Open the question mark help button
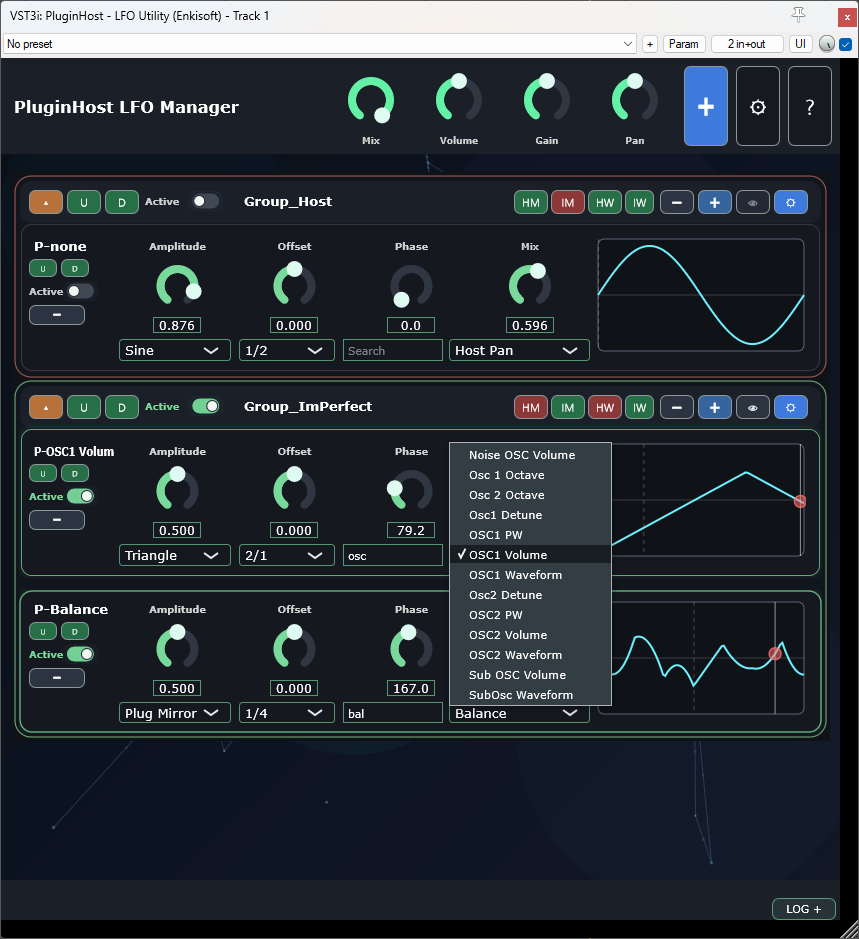 pos(810,107)
